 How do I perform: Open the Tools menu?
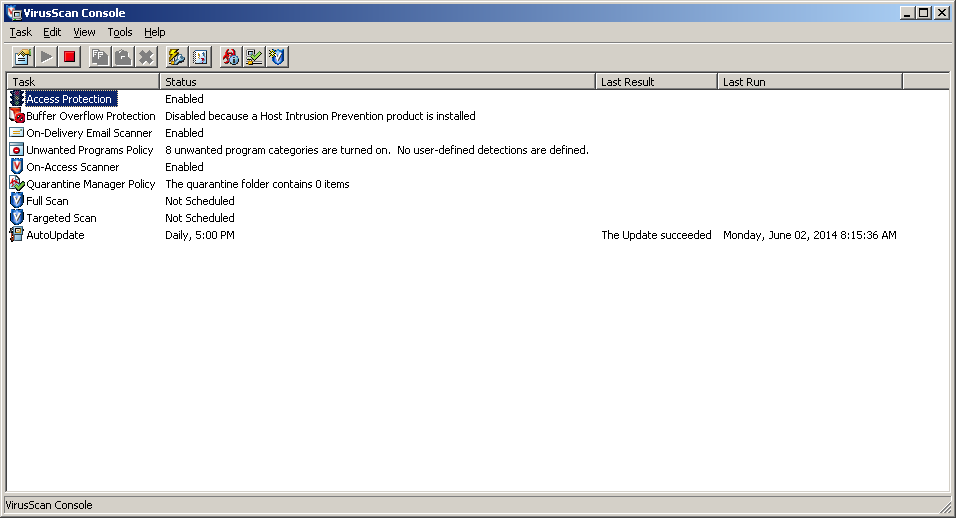coord(119,32)
